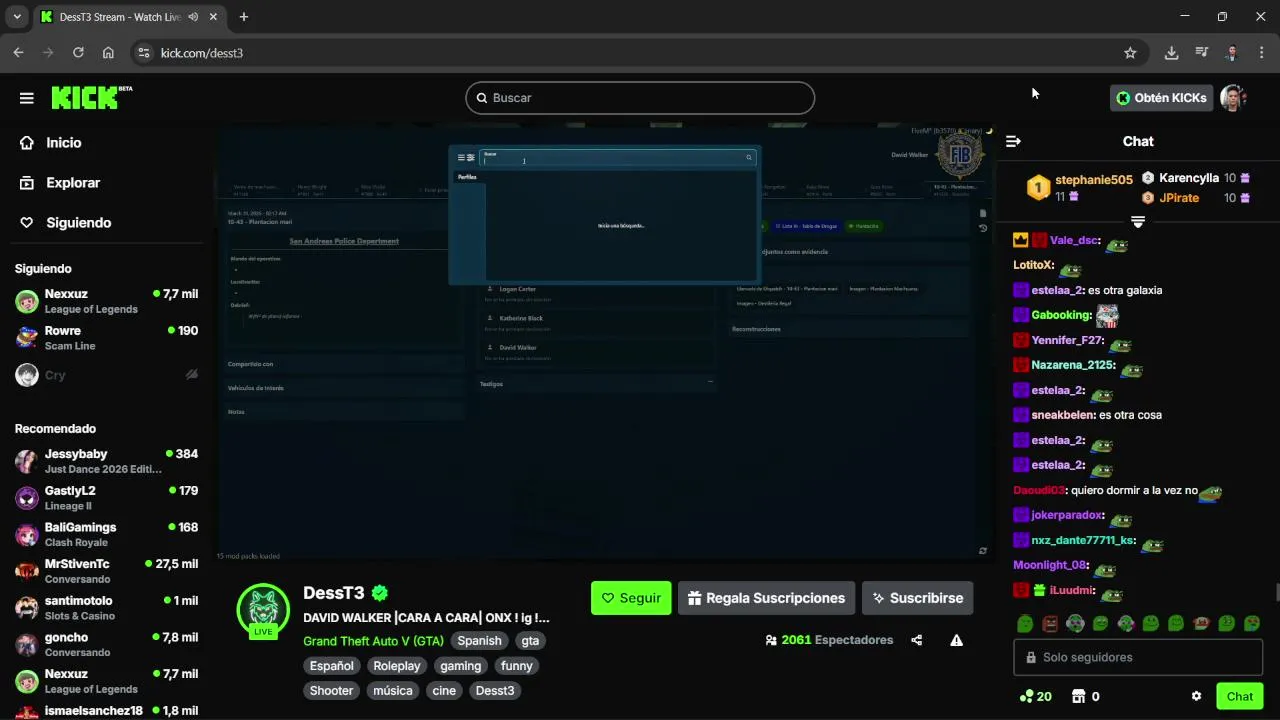Open BaliGamings recommended channel

[108, 535]
